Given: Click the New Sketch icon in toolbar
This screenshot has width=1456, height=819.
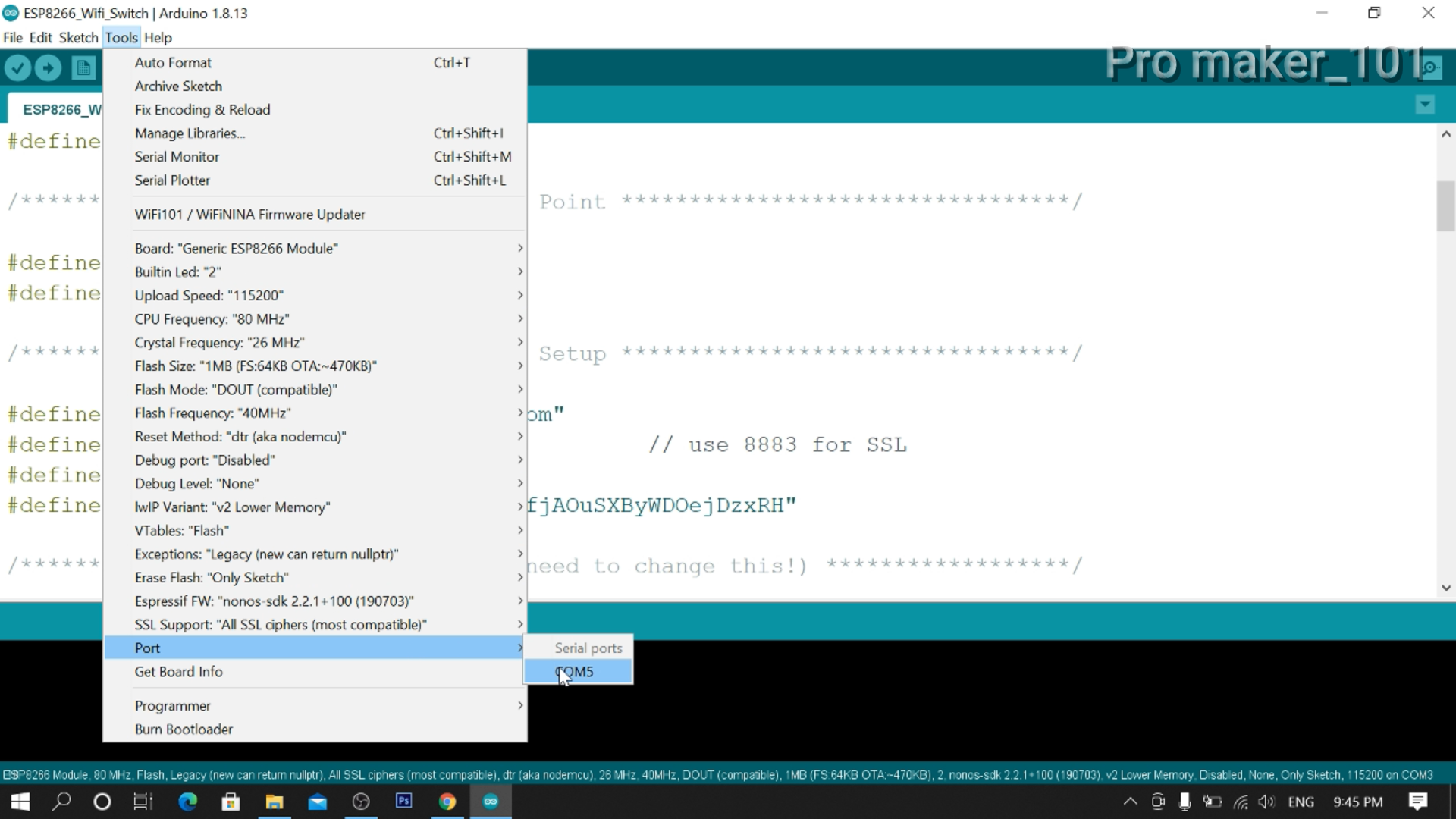Looking at the screenshot, I should pos(83,67).
